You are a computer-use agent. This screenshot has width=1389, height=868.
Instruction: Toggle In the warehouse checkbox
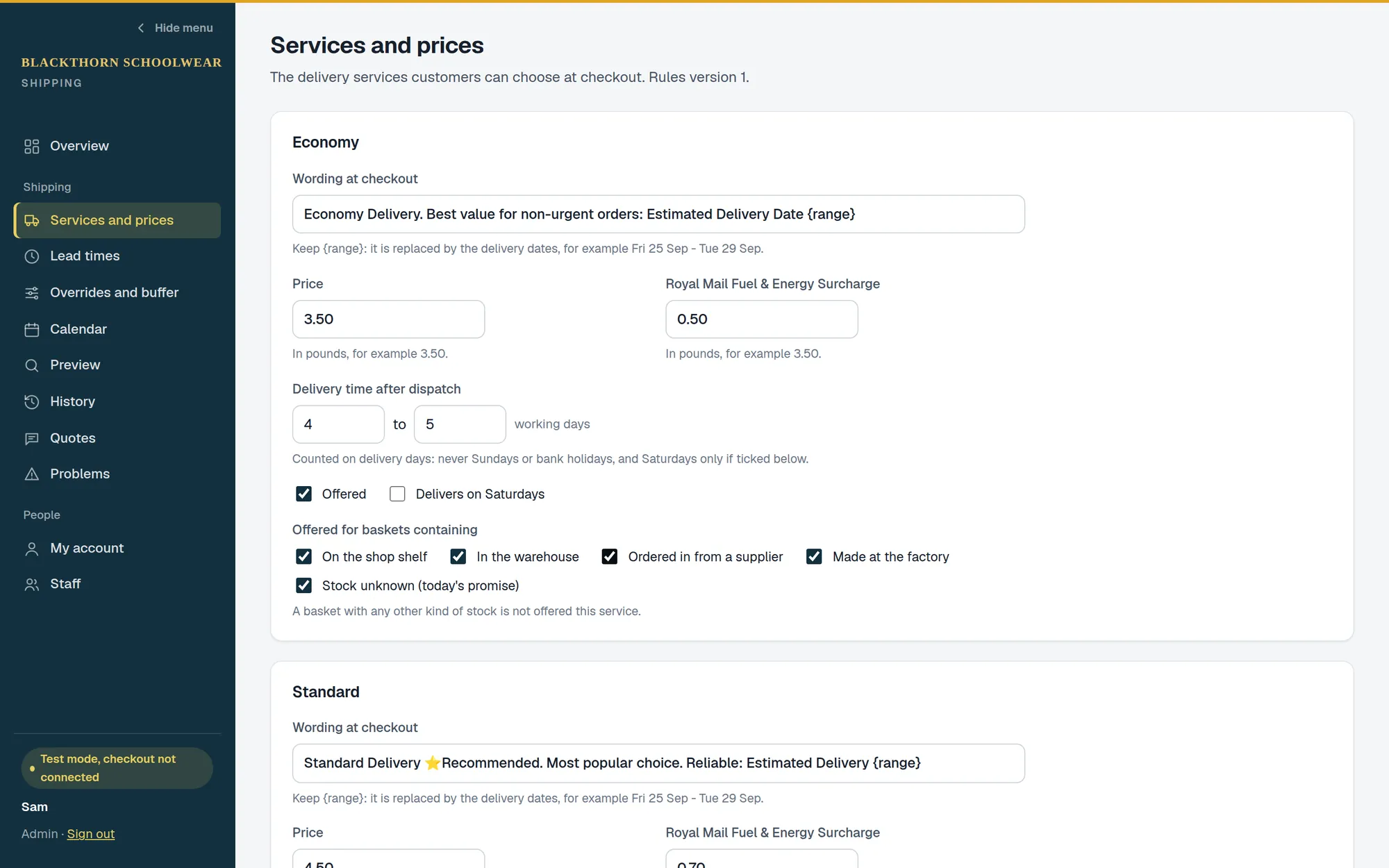click(x=458, y=556)
